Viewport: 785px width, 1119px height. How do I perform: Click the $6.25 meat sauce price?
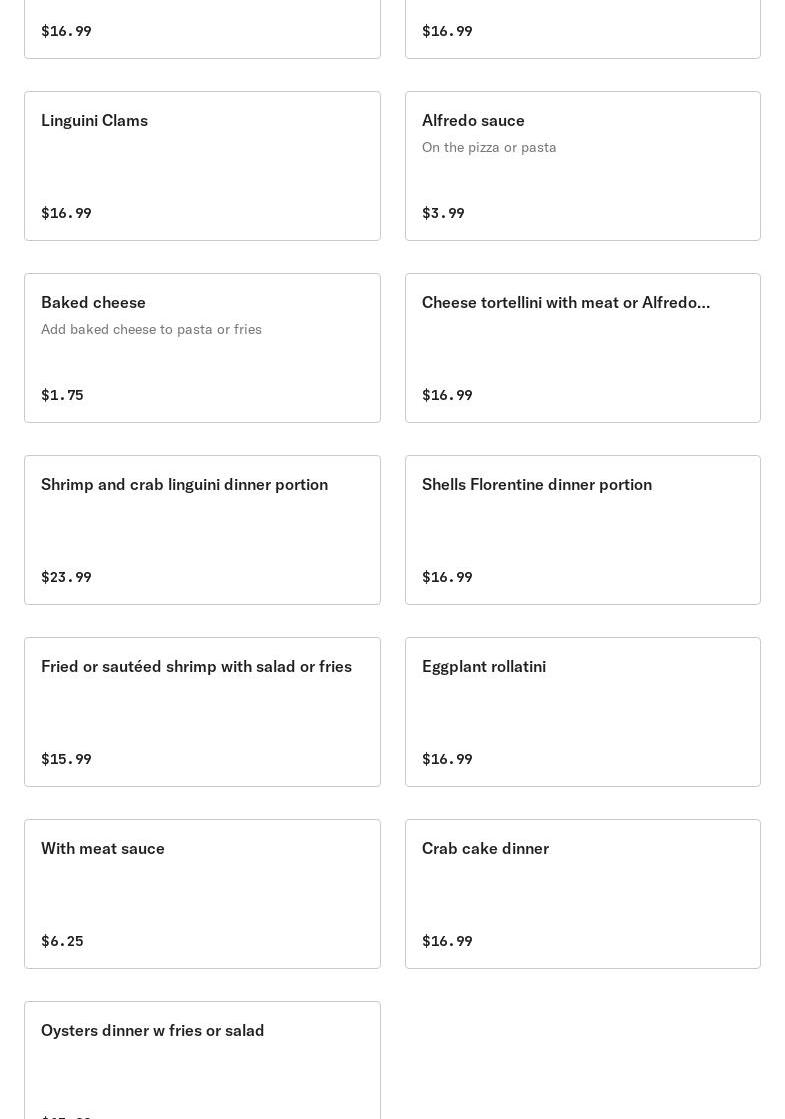pos(62,941)
